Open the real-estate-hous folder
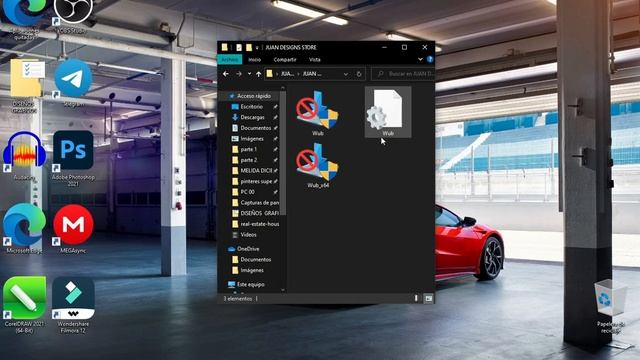 coord(260,224)
